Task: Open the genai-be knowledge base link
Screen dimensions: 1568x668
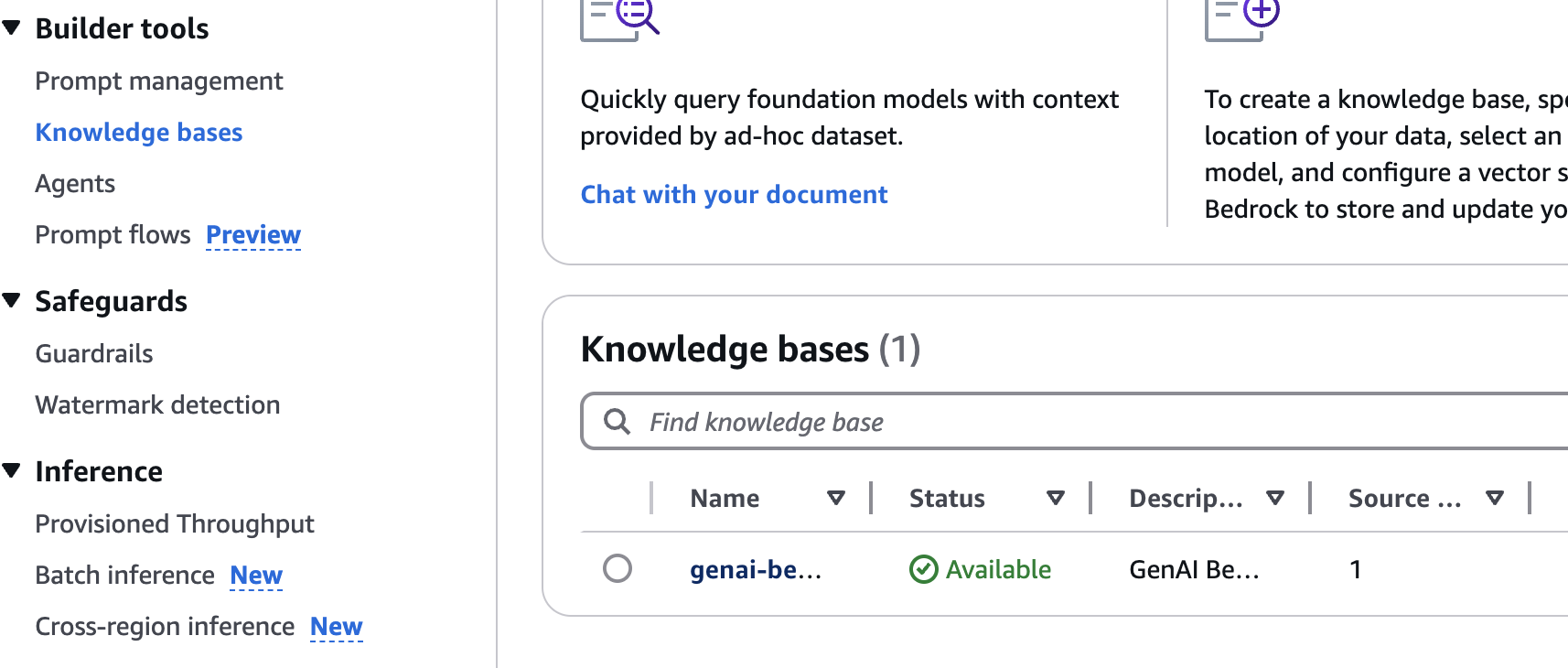Action: [756, 569]
